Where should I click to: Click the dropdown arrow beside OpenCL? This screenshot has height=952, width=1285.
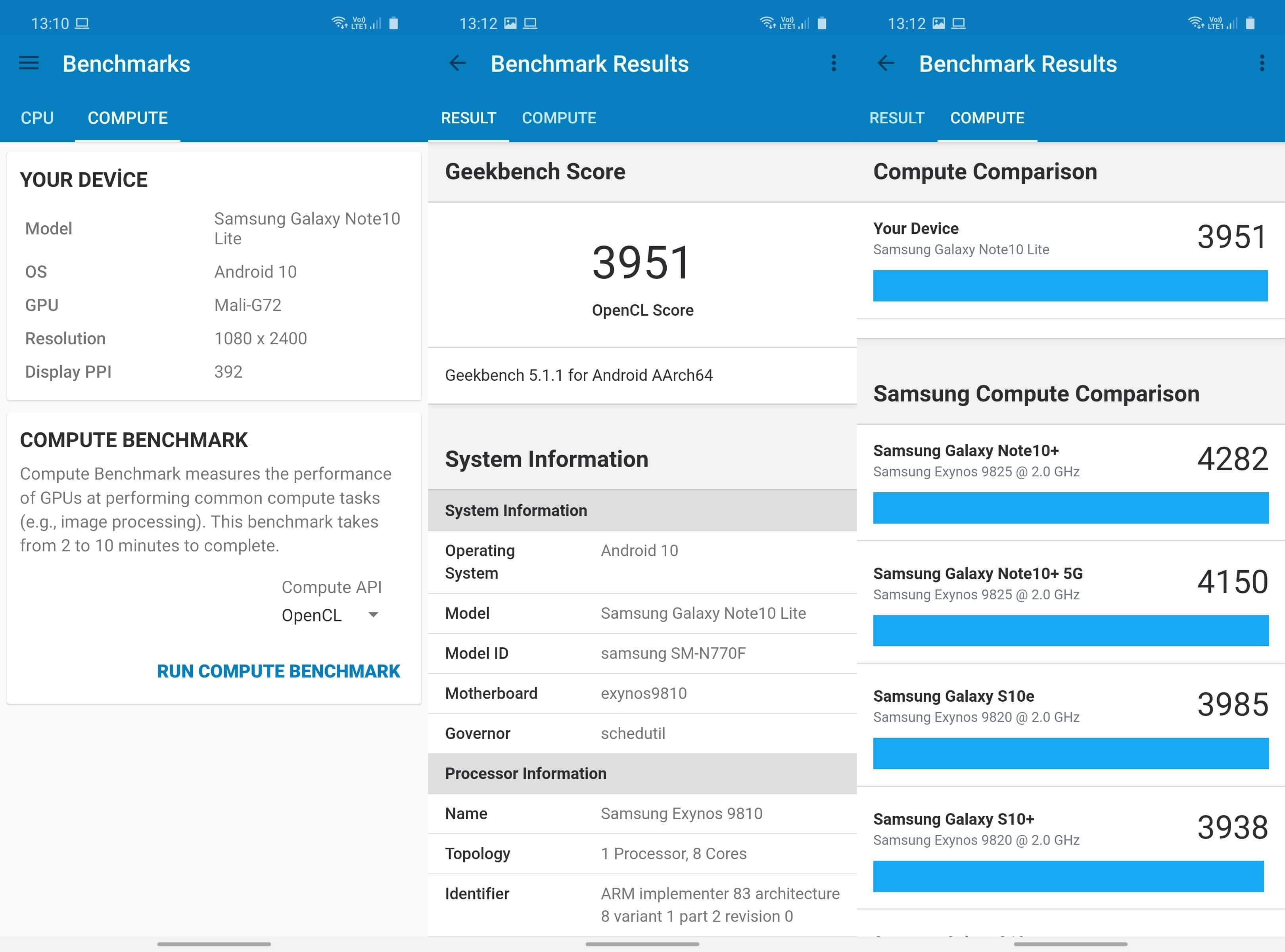(373, 615)
